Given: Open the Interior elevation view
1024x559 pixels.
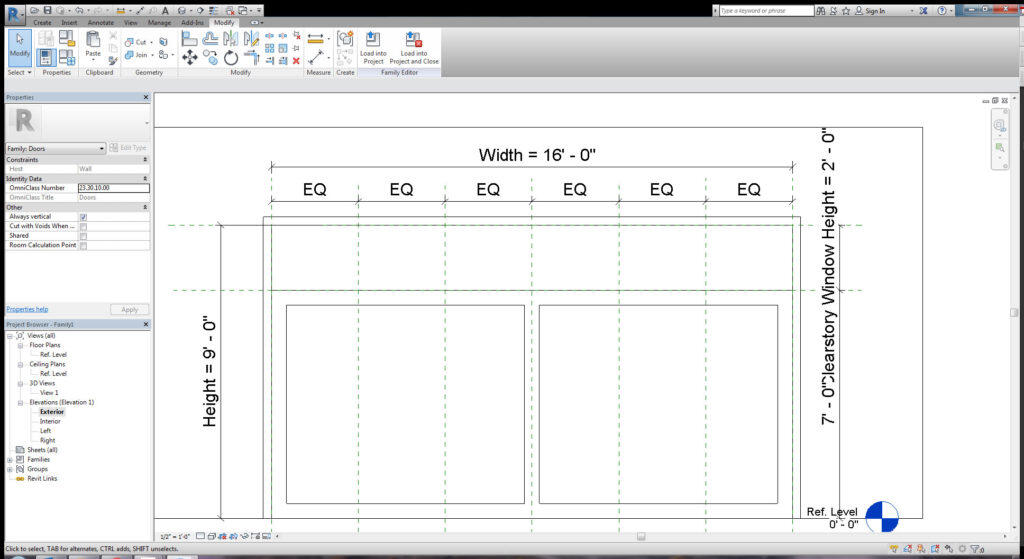Looking at the screenshot, I should (50, 421).
